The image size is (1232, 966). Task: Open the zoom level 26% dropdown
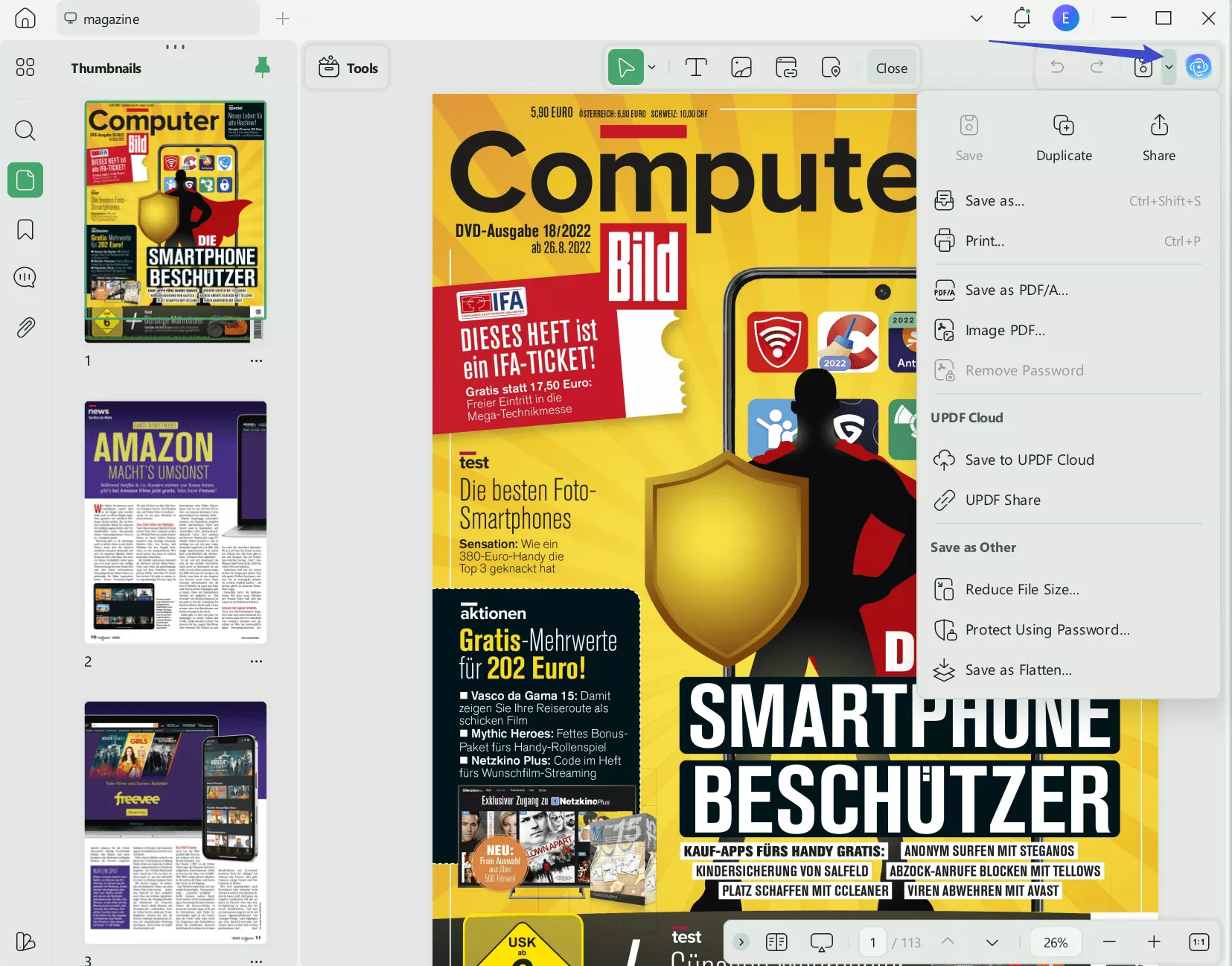tap(1055, 942)
